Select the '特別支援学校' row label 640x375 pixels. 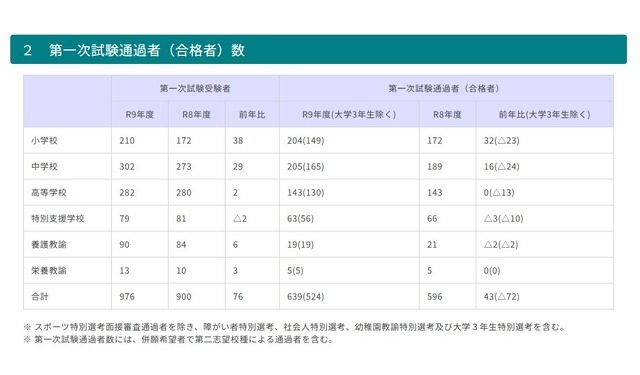tap(58, 219)
